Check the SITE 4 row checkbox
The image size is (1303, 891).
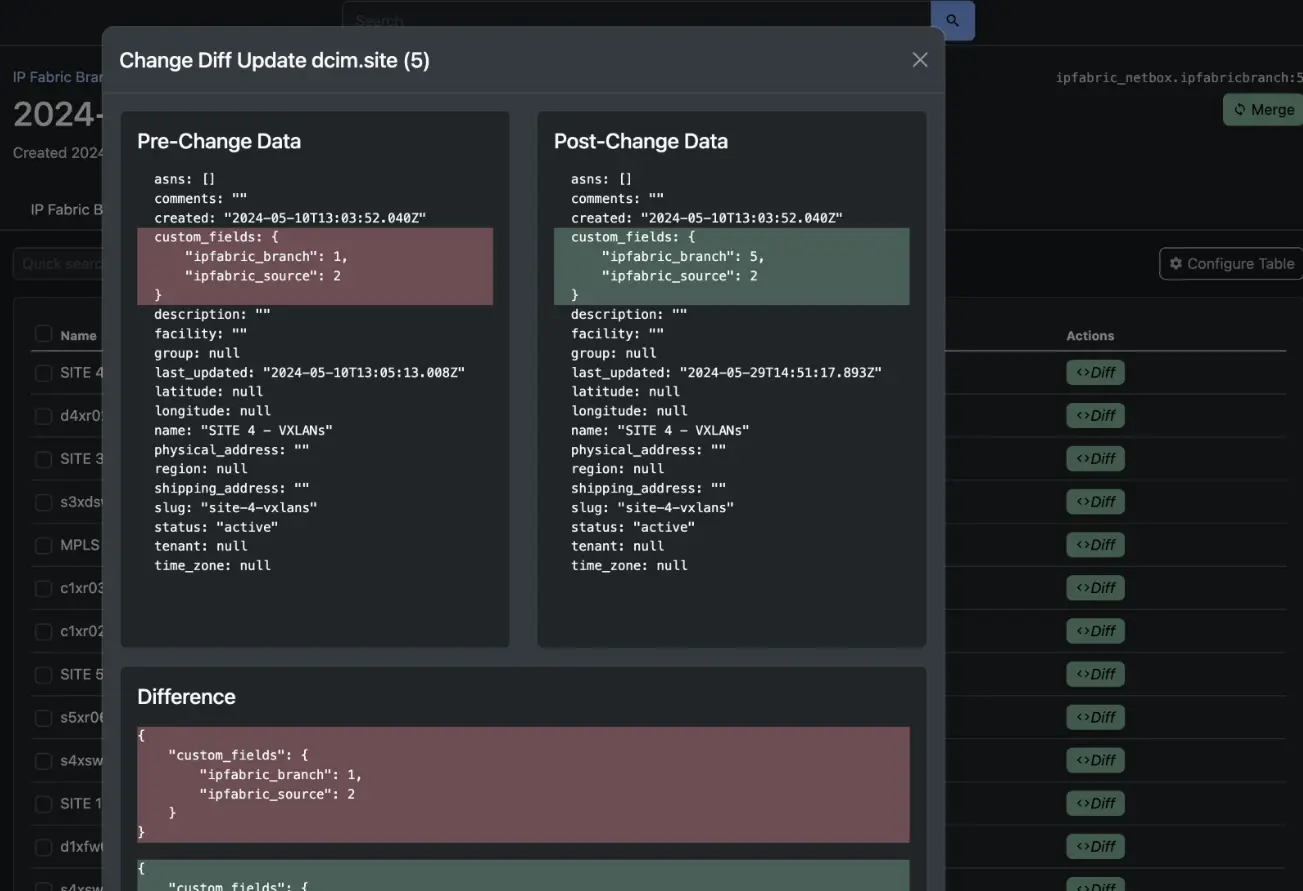[x=43, y=373]
